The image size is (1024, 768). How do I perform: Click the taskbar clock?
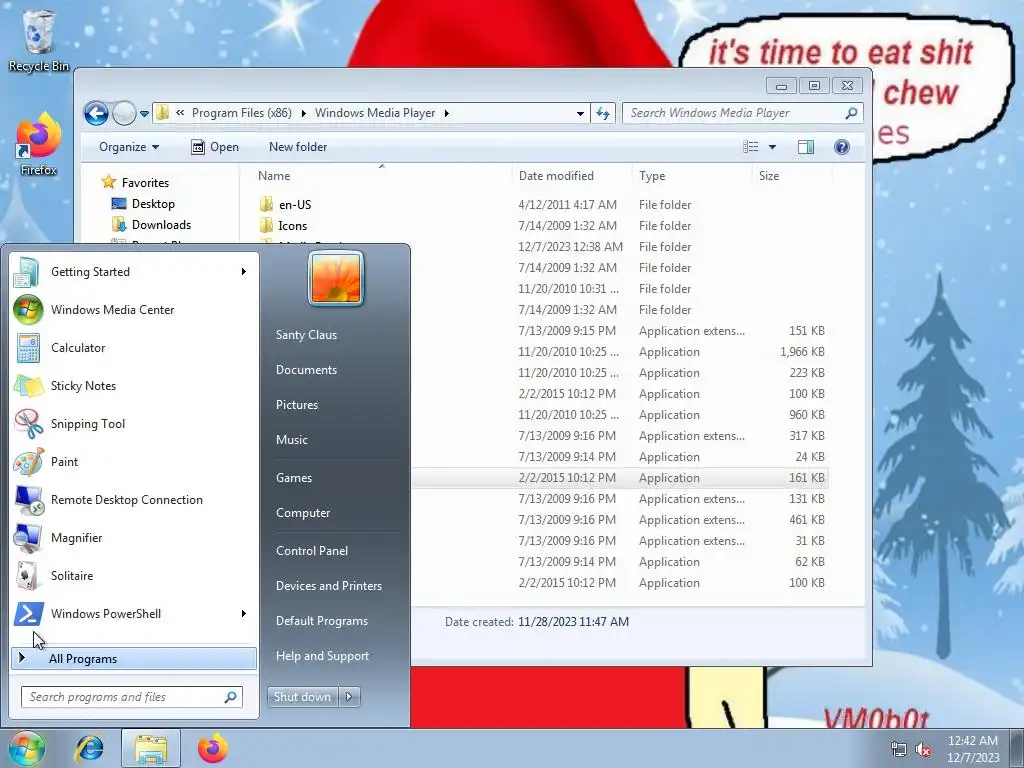point(973,749)
